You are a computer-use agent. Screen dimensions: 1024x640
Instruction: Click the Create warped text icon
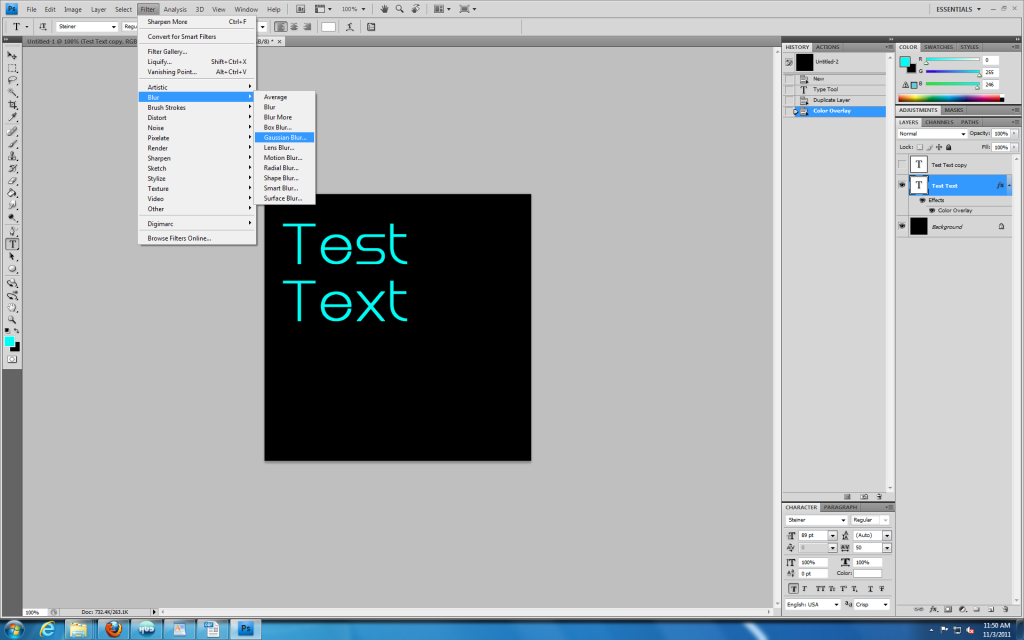350,27
